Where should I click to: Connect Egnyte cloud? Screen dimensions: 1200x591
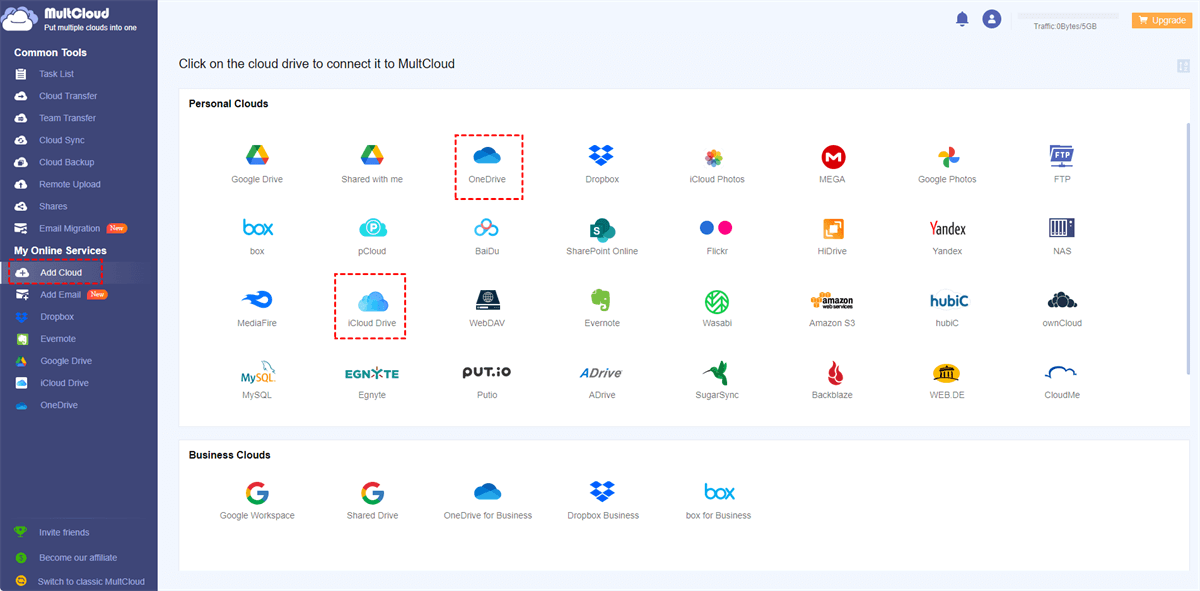pyautogui.click(x=372, y=381)
